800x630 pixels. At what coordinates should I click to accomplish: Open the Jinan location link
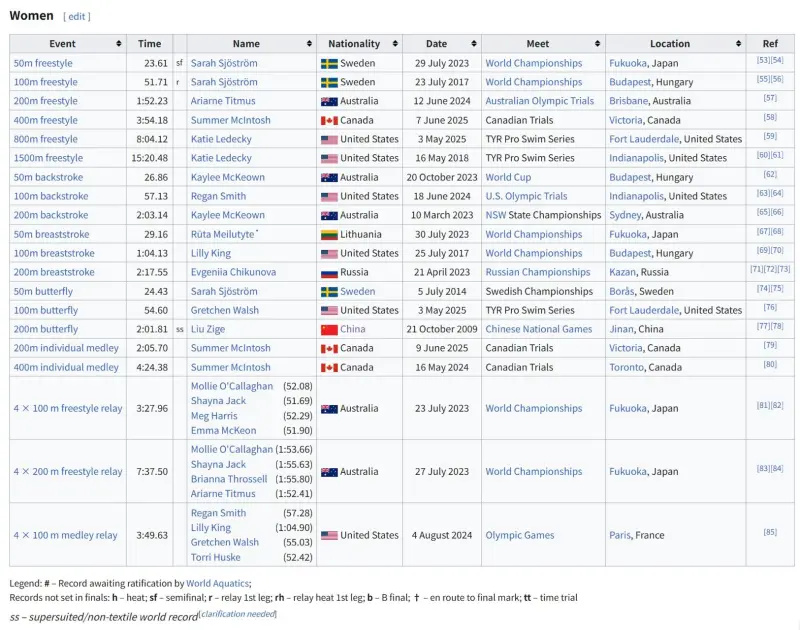(x=621, y=330)
